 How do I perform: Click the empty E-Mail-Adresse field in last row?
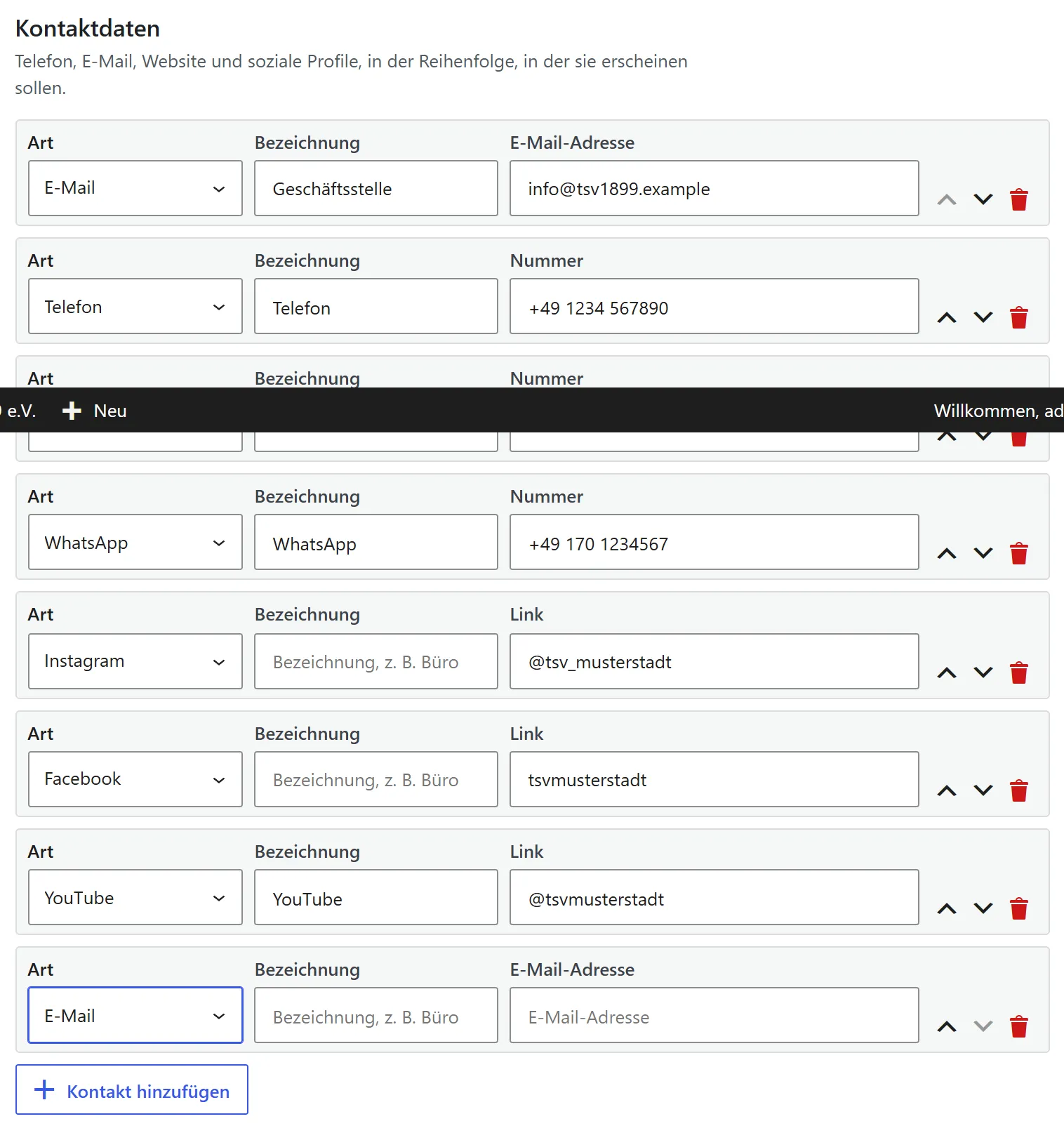point(714,1015)
